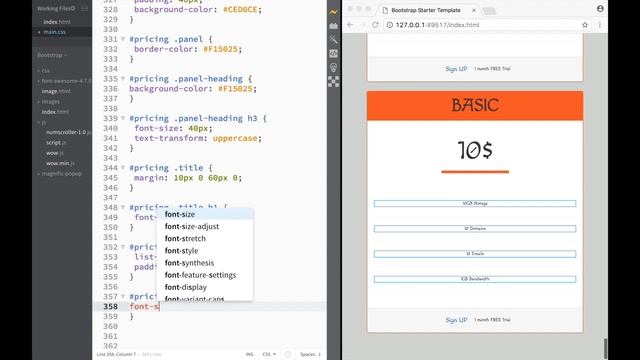Open wow.js in the file tree
This screenshot has height=360, width=640.
[x=55, y=153]
